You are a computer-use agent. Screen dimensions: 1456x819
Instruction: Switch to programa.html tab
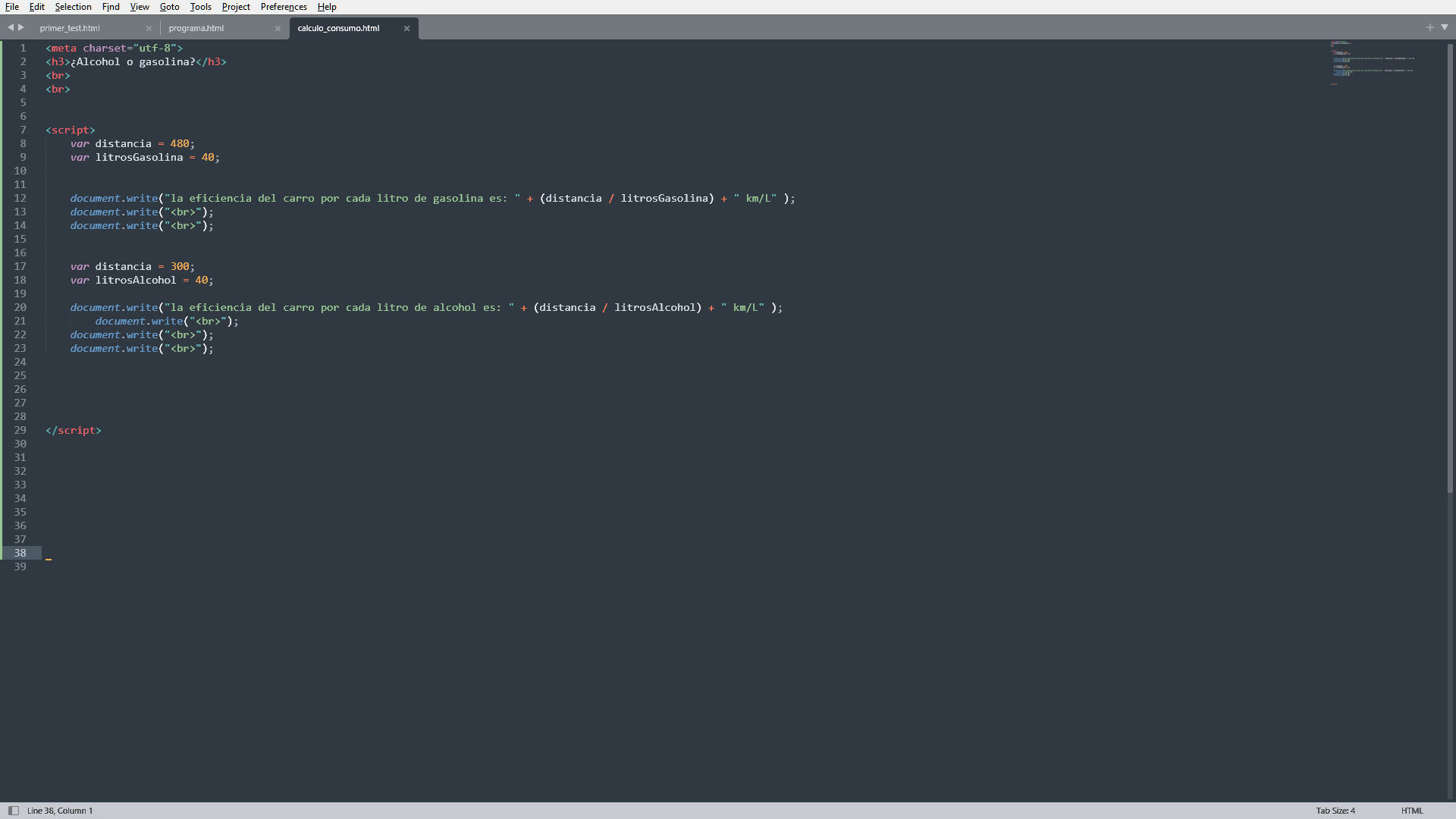click(196, 28)
